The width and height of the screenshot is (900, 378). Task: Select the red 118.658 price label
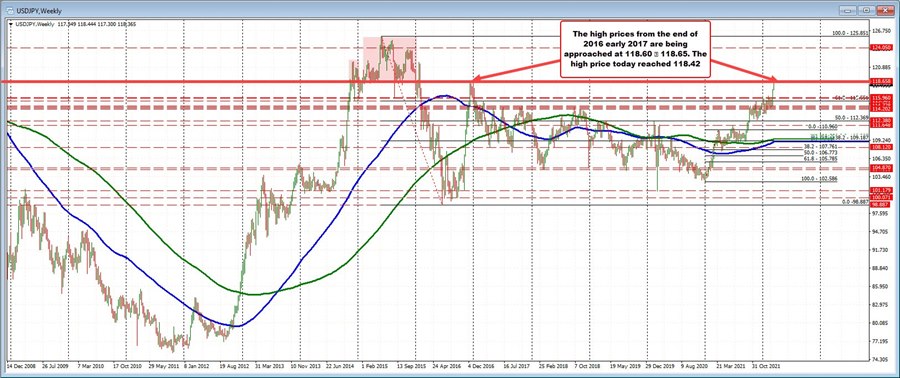point(880,82)
